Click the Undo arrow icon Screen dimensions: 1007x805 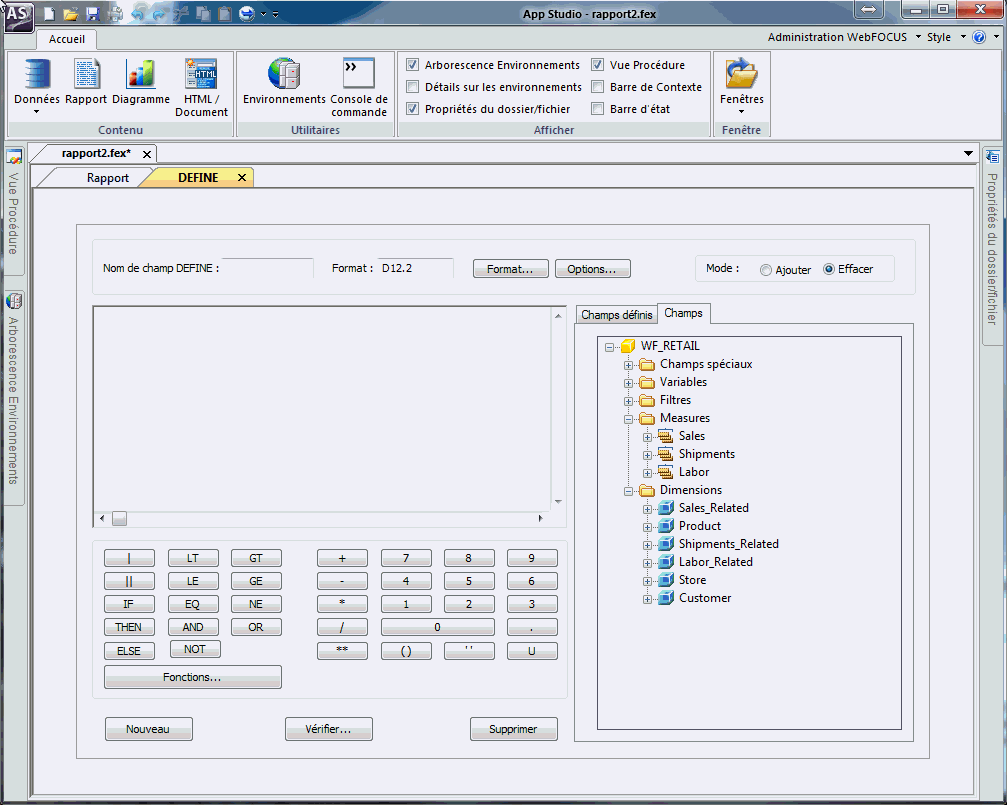tap(137, 13)
